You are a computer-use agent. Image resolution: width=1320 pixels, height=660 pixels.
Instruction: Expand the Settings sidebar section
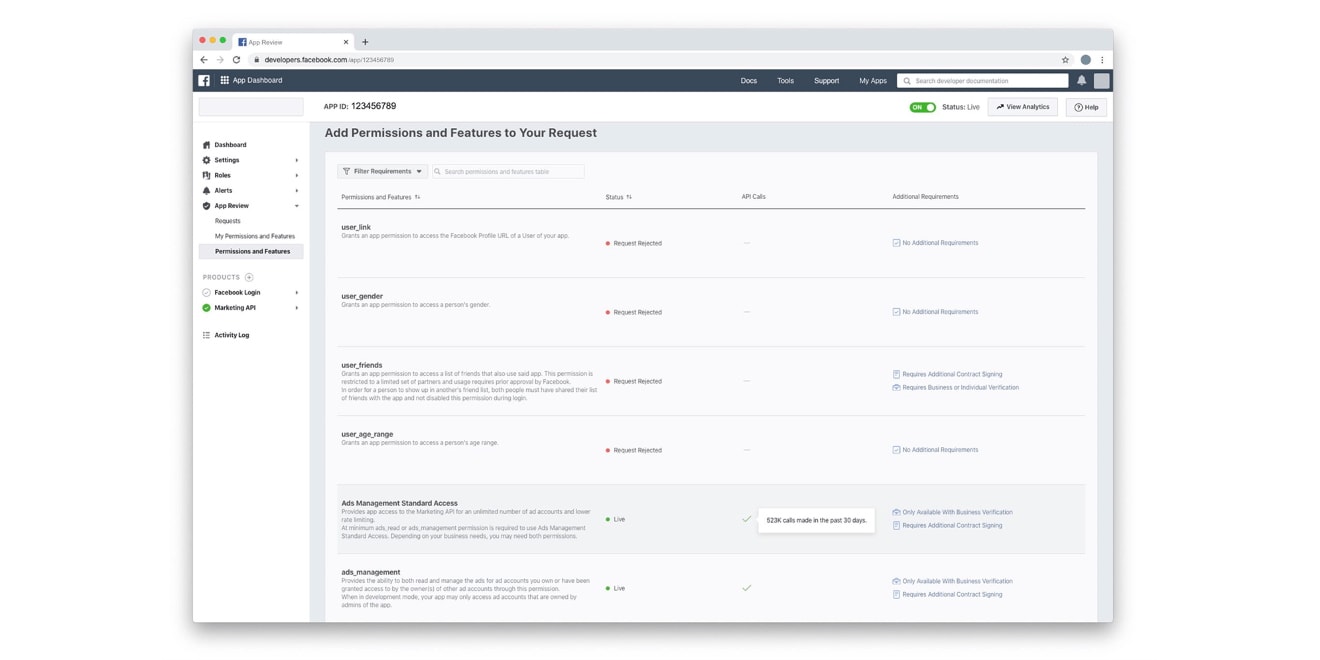pos(296,160)
